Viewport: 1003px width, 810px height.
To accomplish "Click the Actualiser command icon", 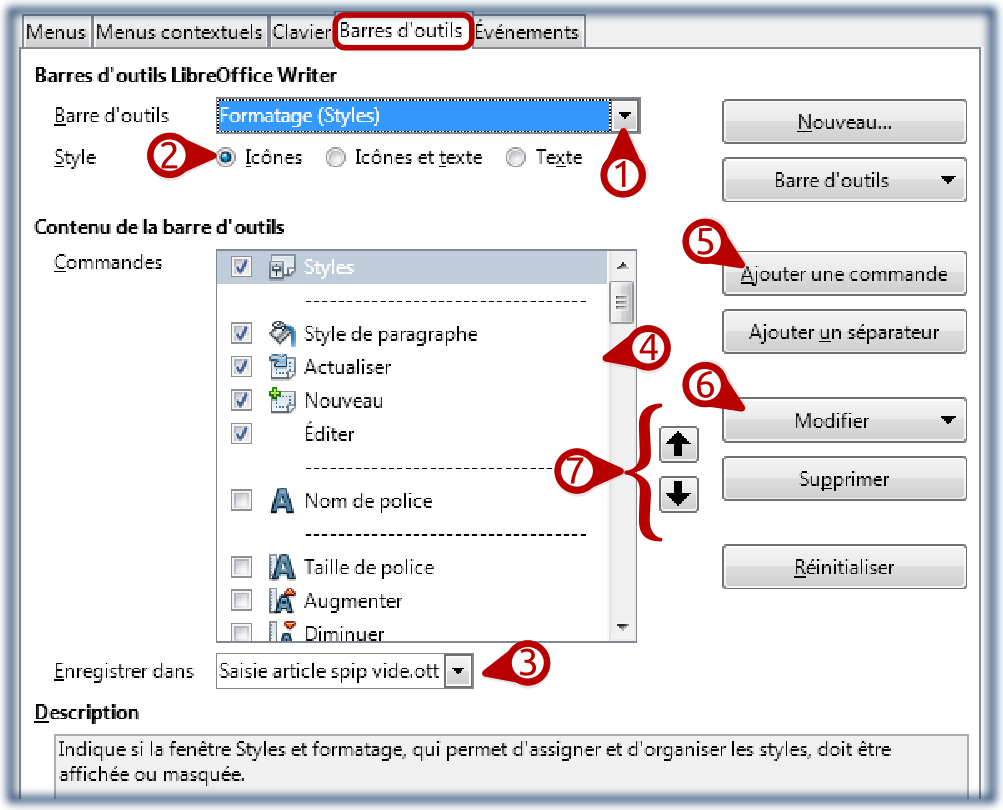I will click(282, 367).
